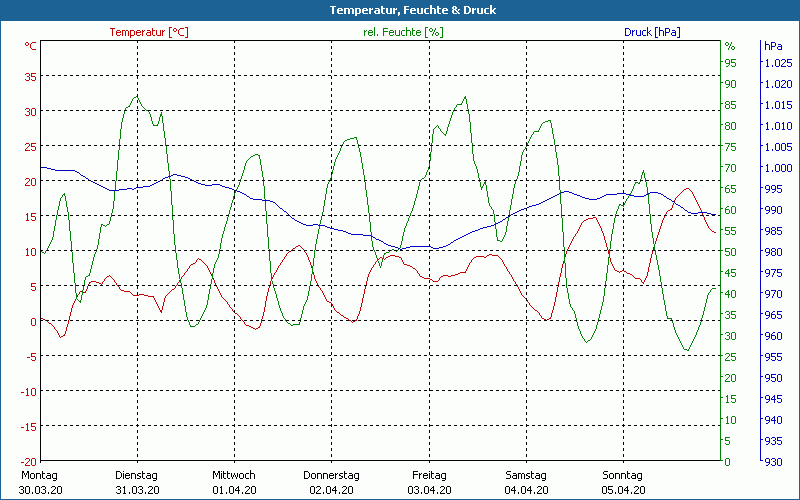
Task: Click the '975' pressure axis value
Action: pyautogui.click(x=773, y=273)
